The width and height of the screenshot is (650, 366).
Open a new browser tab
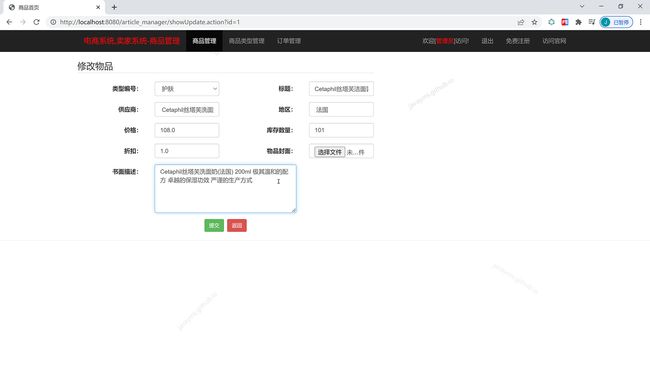coord(114,7)
